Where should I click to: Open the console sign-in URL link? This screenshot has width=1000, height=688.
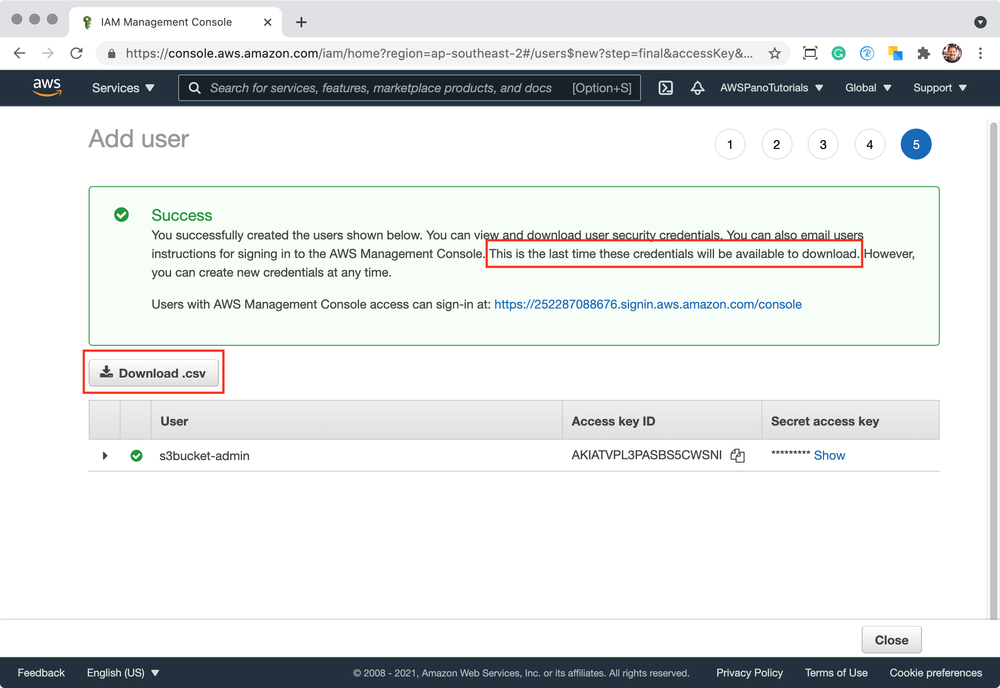[x=648, y=304]
